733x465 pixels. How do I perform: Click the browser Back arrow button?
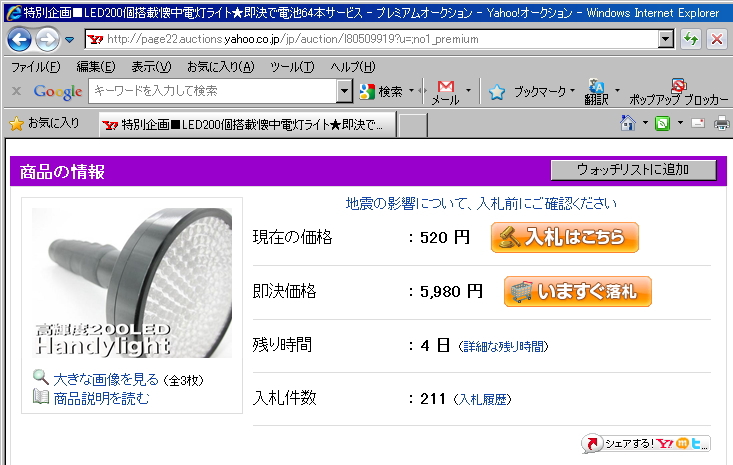pyautogui.click(x=19, y=39)
